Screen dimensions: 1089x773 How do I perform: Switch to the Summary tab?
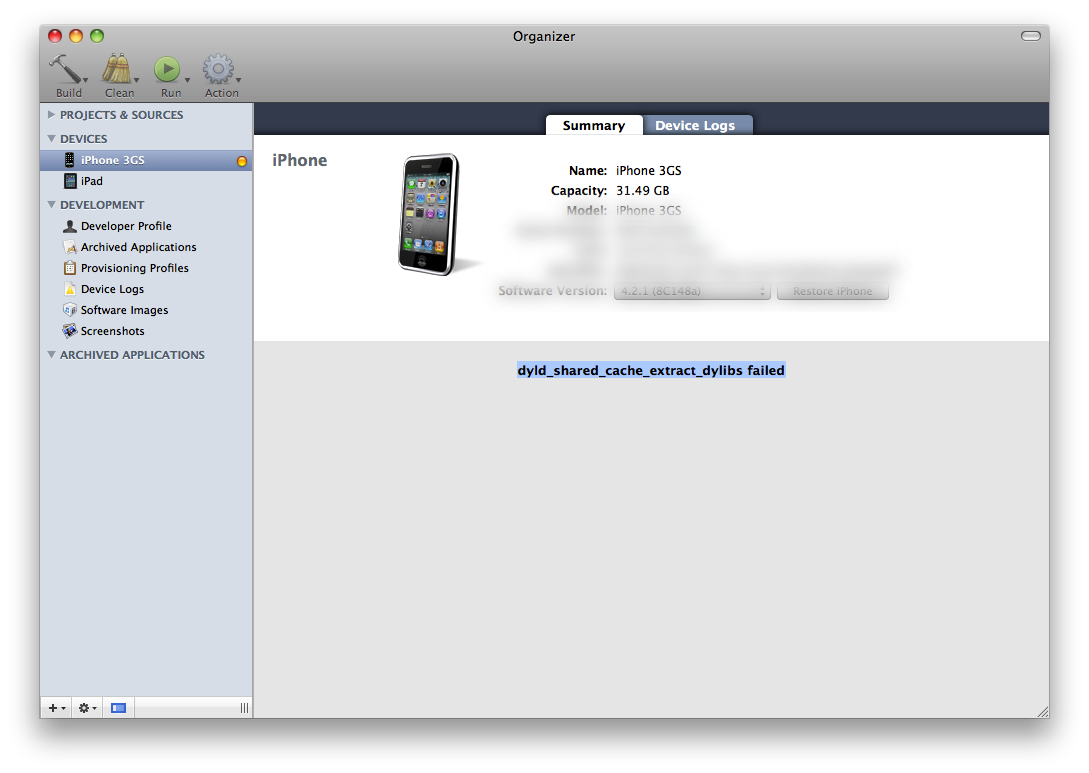click(x=594, y=125)
